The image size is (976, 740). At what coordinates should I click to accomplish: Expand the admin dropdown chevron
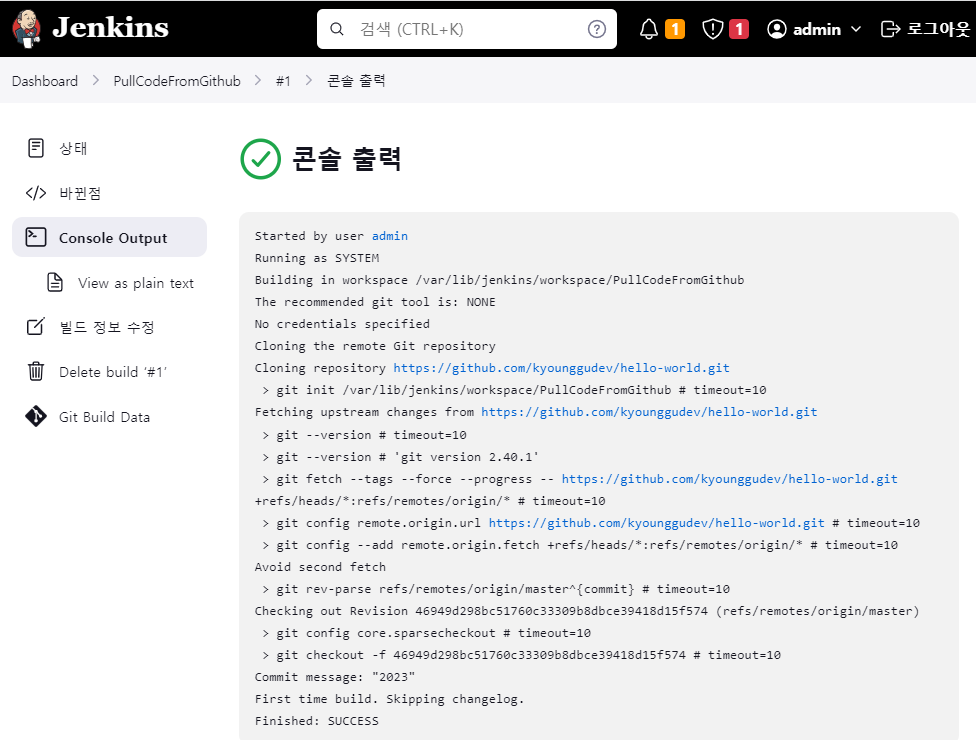pyautogui.click(x=855, y=29)
